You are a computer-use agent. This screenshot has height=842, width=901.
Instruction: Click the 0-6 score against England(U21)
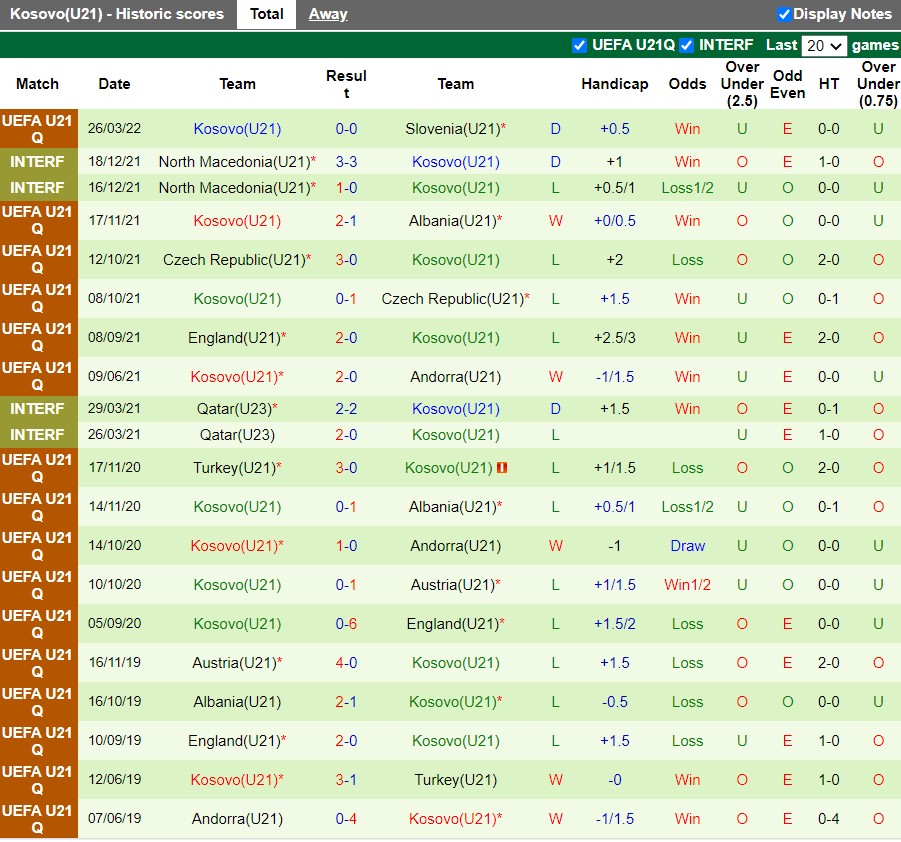tap(346, 624)
